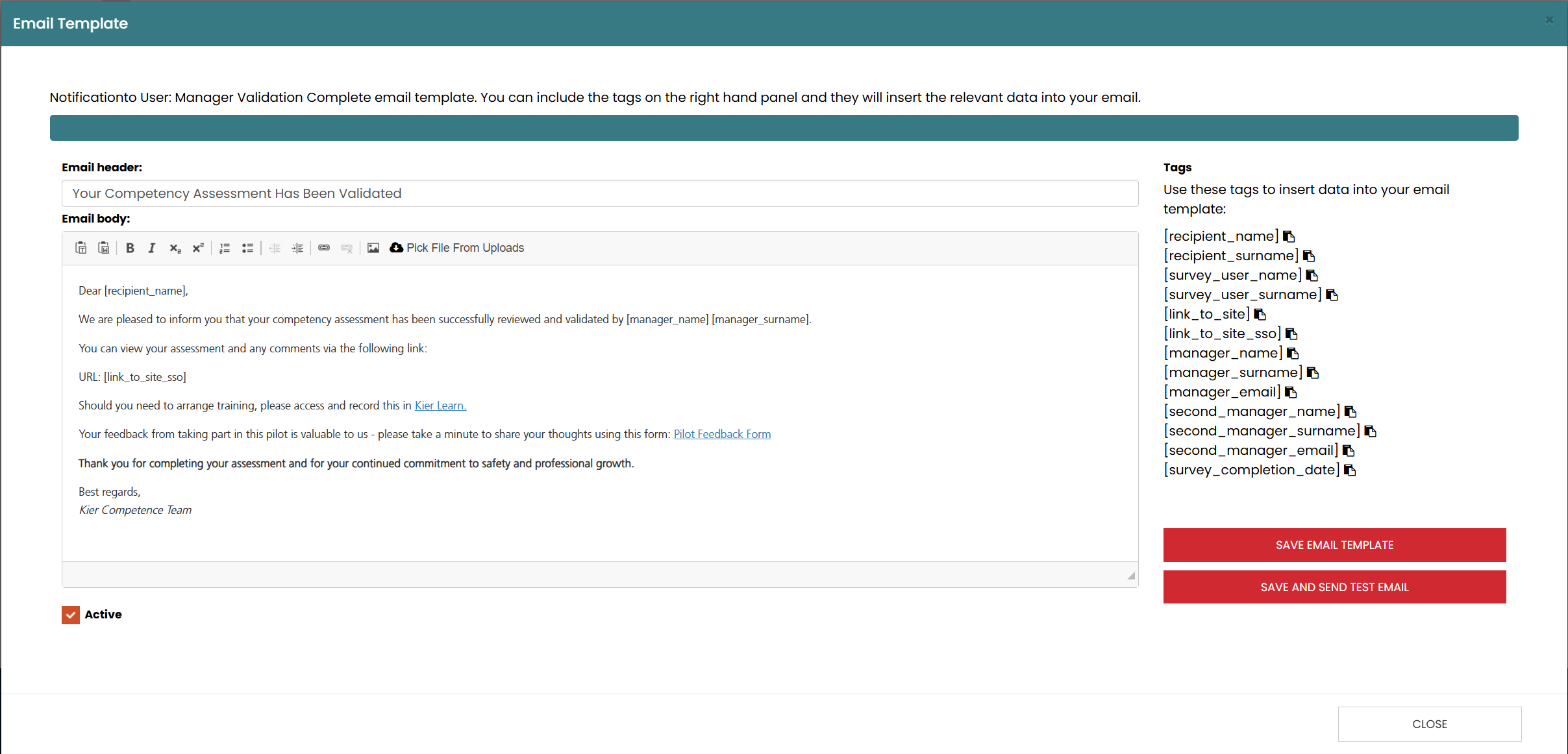The width and height of the screenshot is (1568, 754).
Task: Click Save Email Template button
Action: click(1334, 545)
